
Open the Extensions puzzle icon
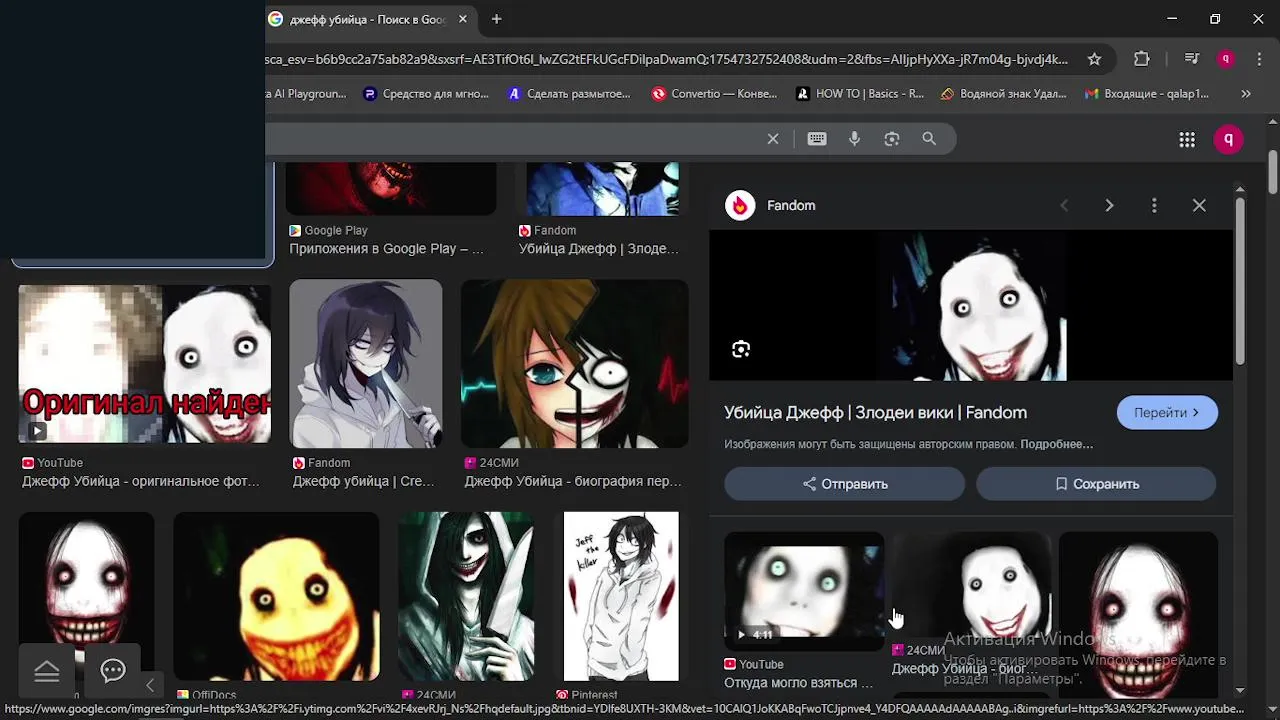(x=1142, y=59)
